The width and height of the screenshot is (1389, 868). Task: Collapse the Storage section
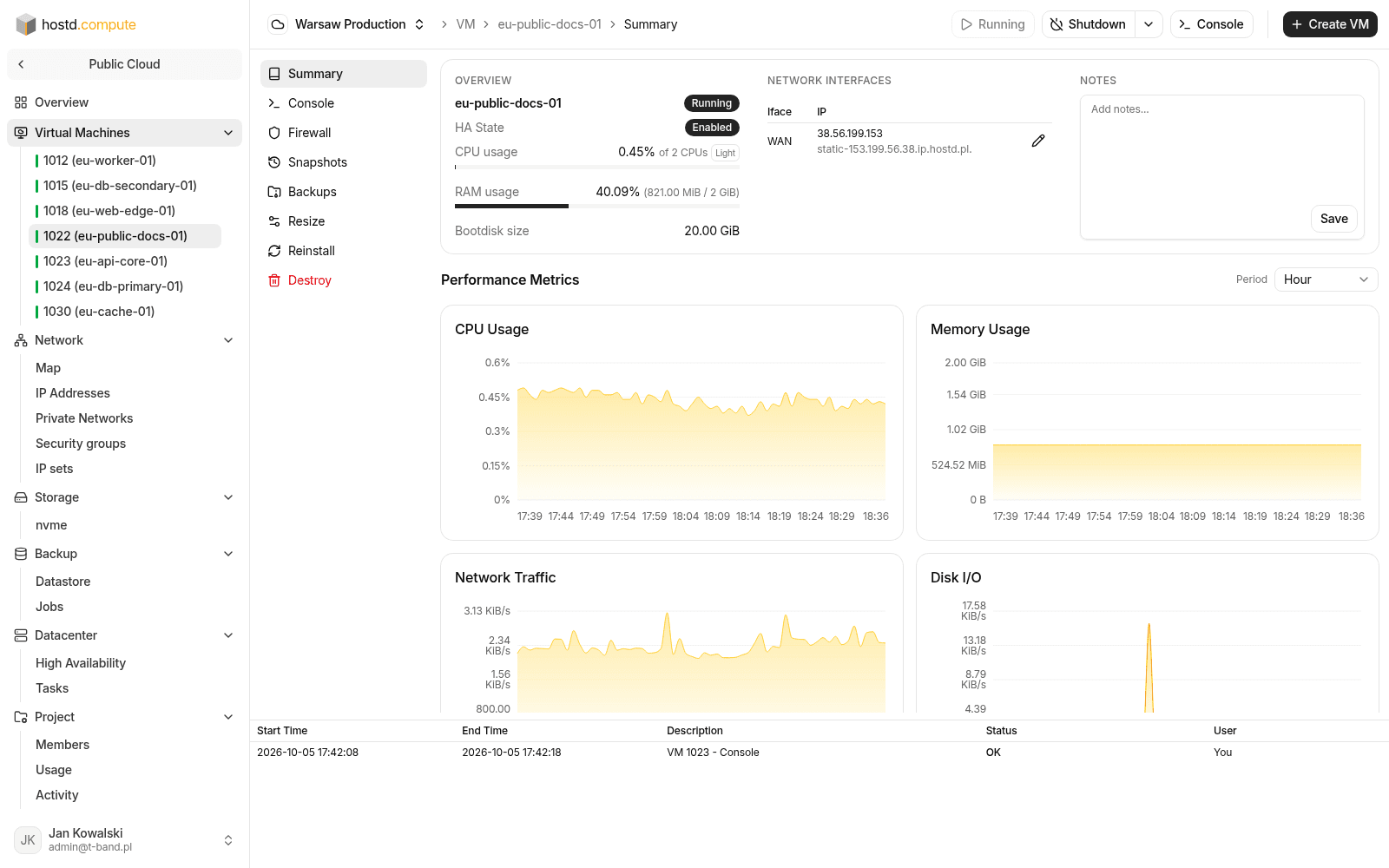228,497
